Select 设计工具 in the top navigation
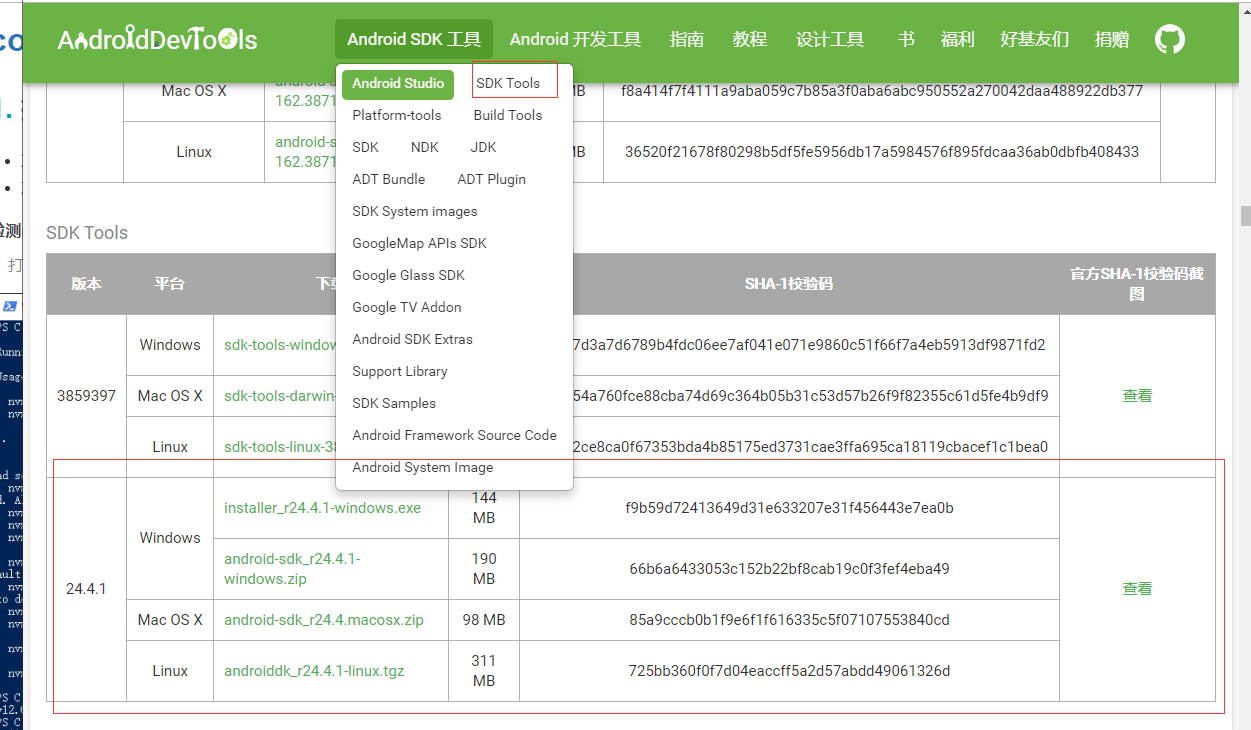The image size is (1251, 730). coord(830,40)
